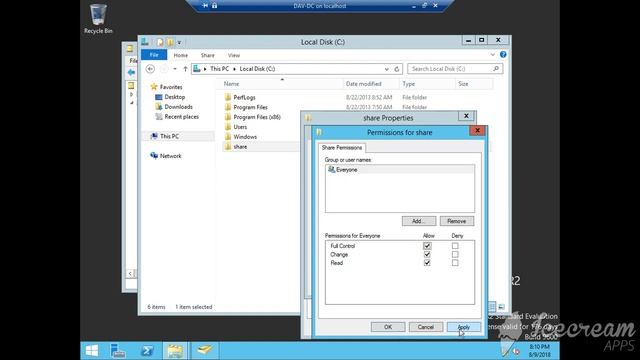Open Recent places in navigation pane
640x360 pixels.
(182, 117)
